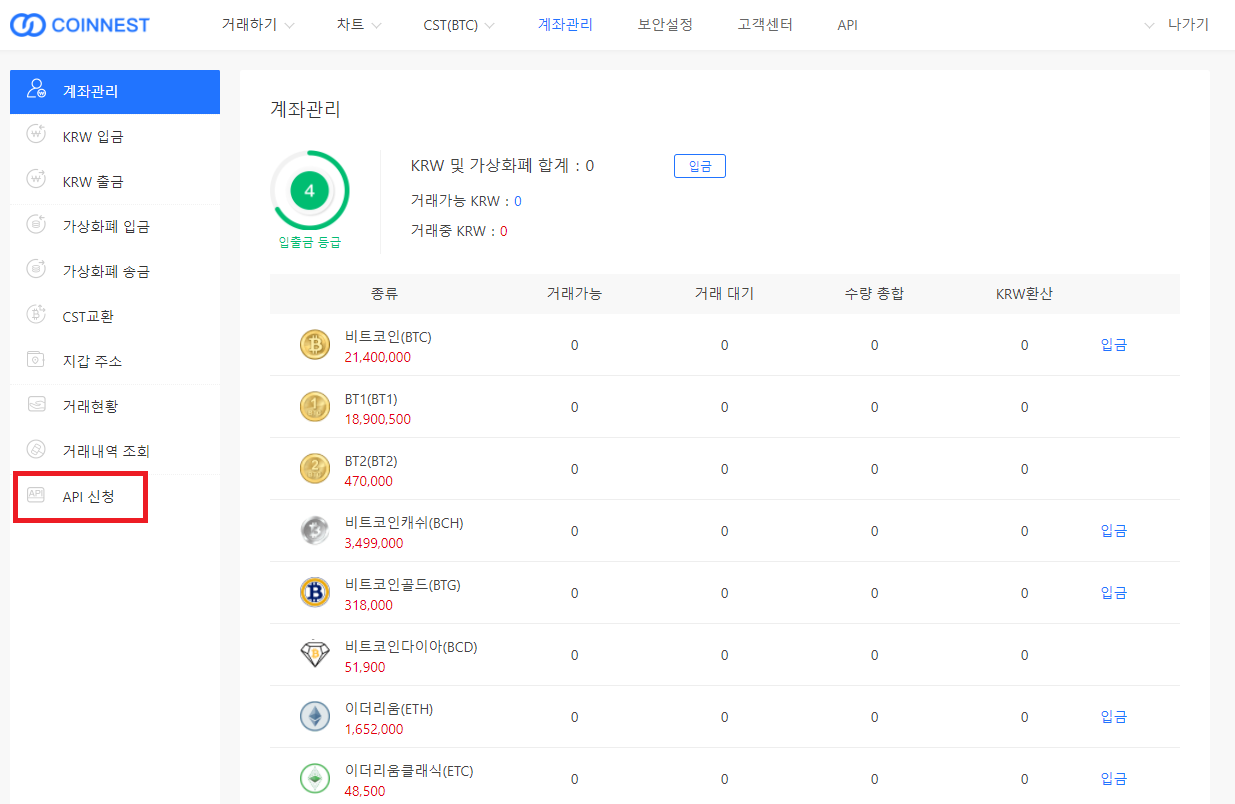Click the 수량 총합 column header
The image size is (1235, 804).
(x=874, y=294)
